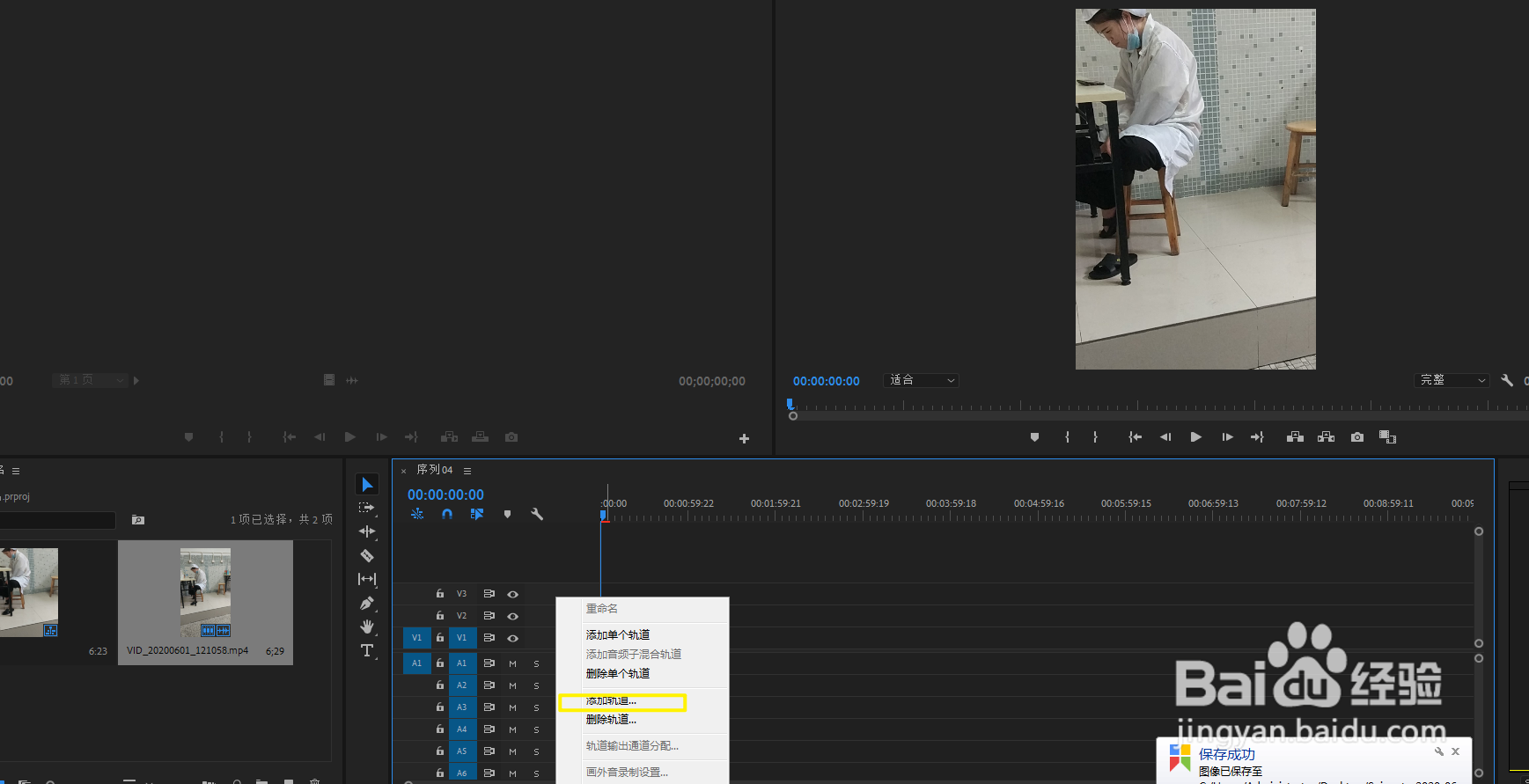Go to In point in program monitor
The height and width of the screenshot is (784, 1529).
click(1136, 437)
